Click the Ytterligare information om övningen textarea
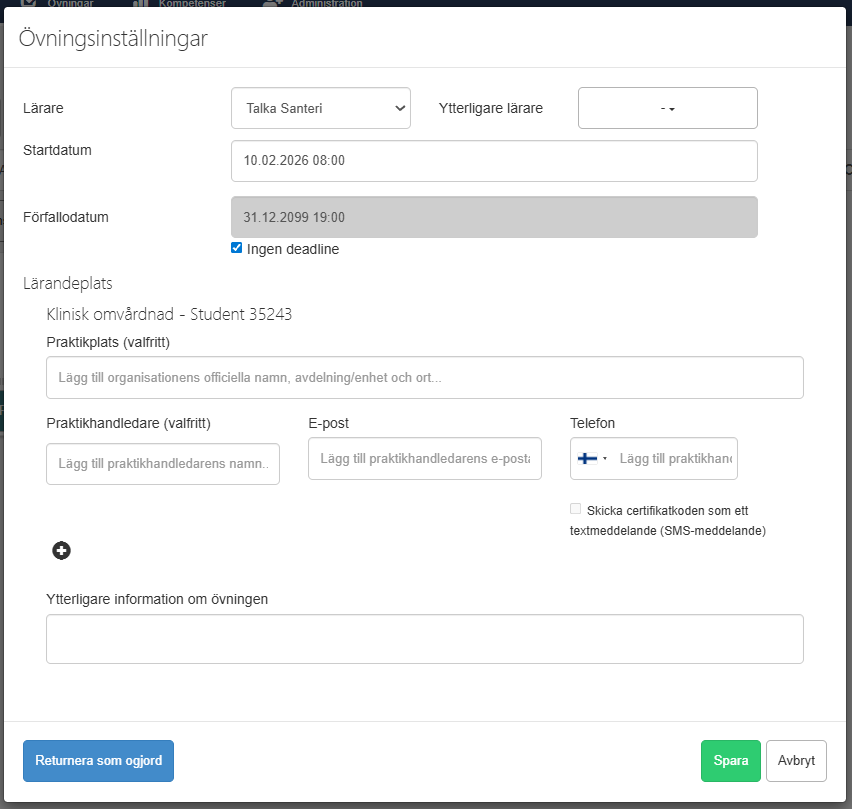 [x=425, y=638]
